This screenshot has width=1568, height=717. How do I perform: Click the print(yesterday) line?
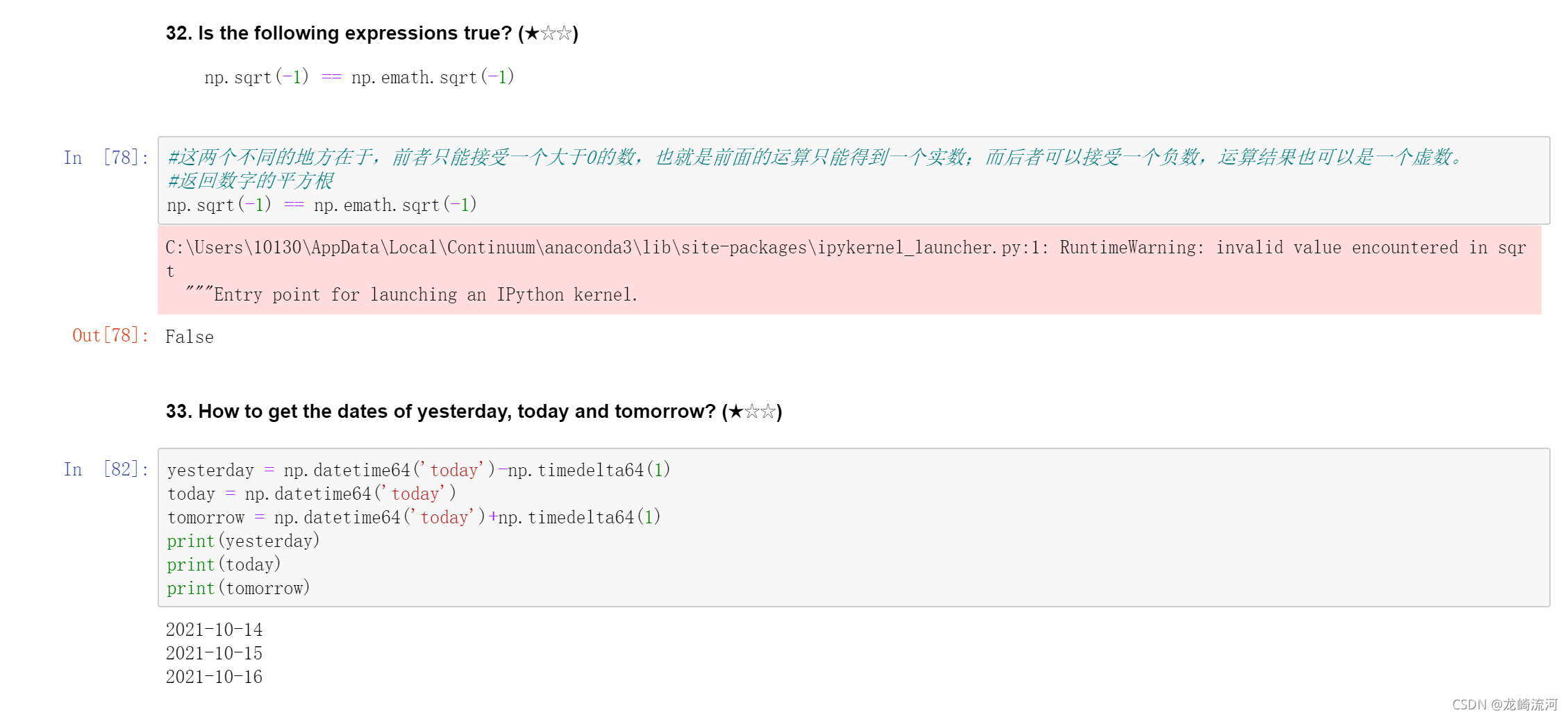coord(243,541)
